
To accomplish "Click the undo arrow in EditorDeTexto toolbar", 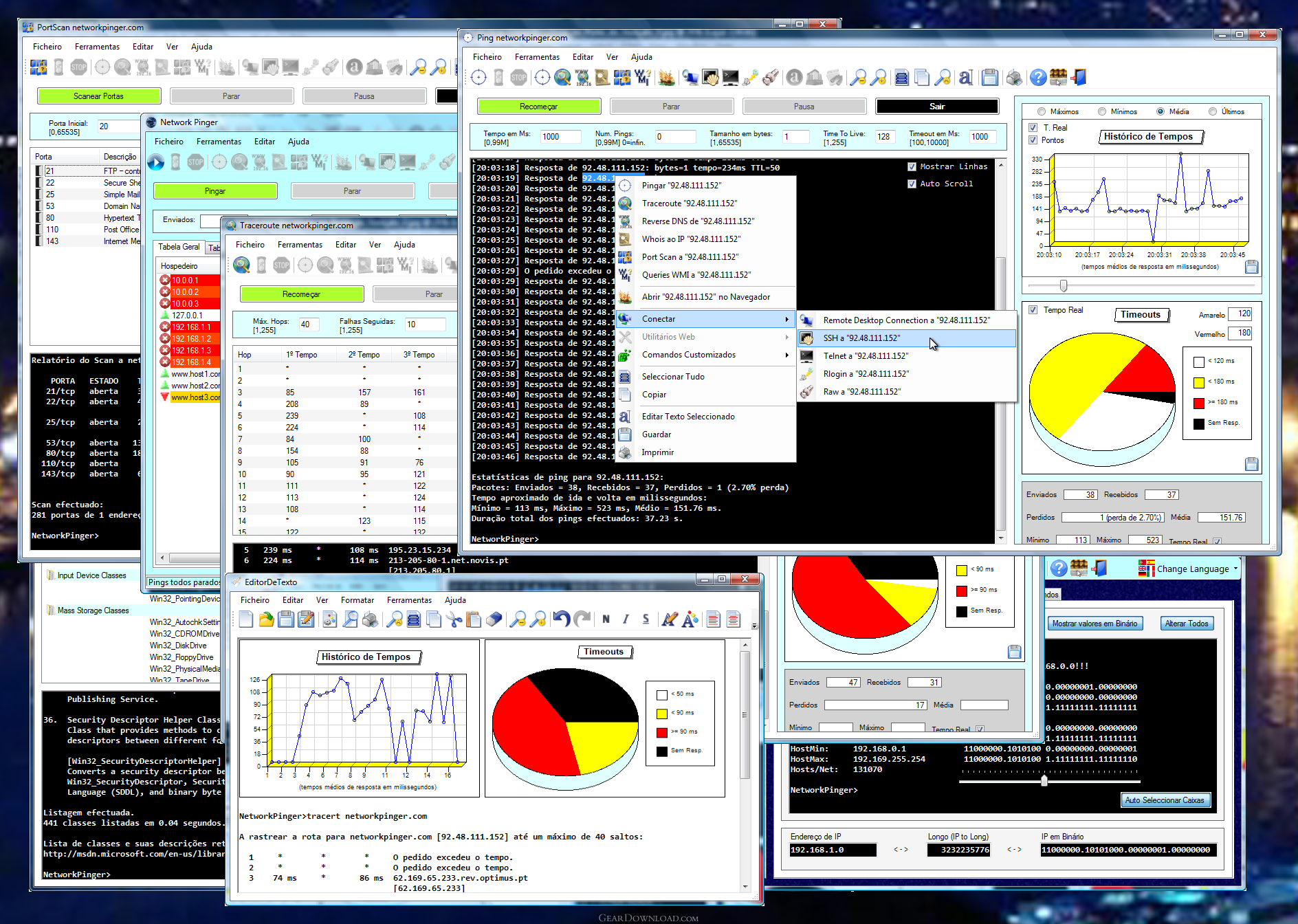I will tap(562, 619).
